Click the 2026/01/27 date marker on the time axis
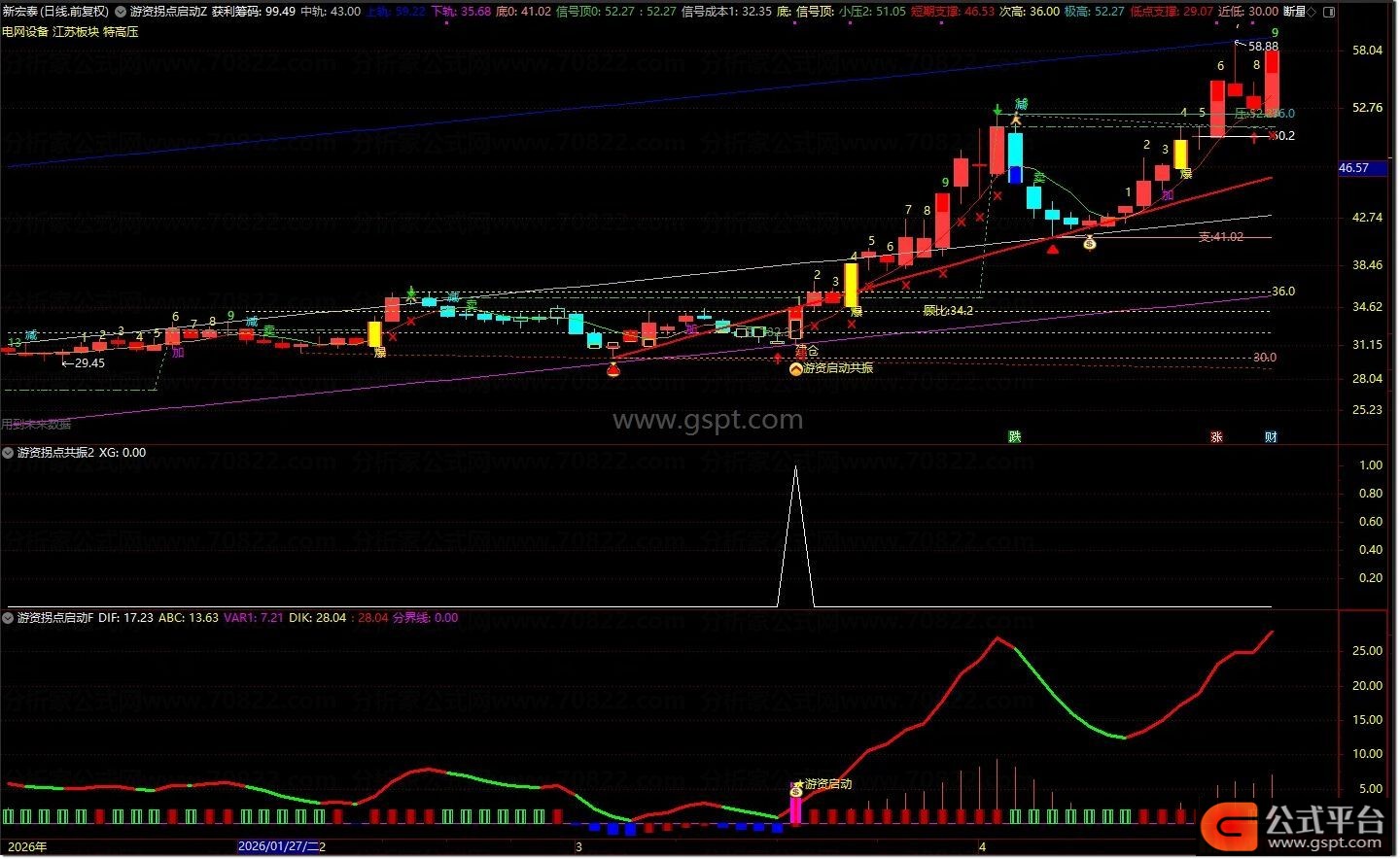This screenshot has width=1400, height=859. tap(282, 847)
